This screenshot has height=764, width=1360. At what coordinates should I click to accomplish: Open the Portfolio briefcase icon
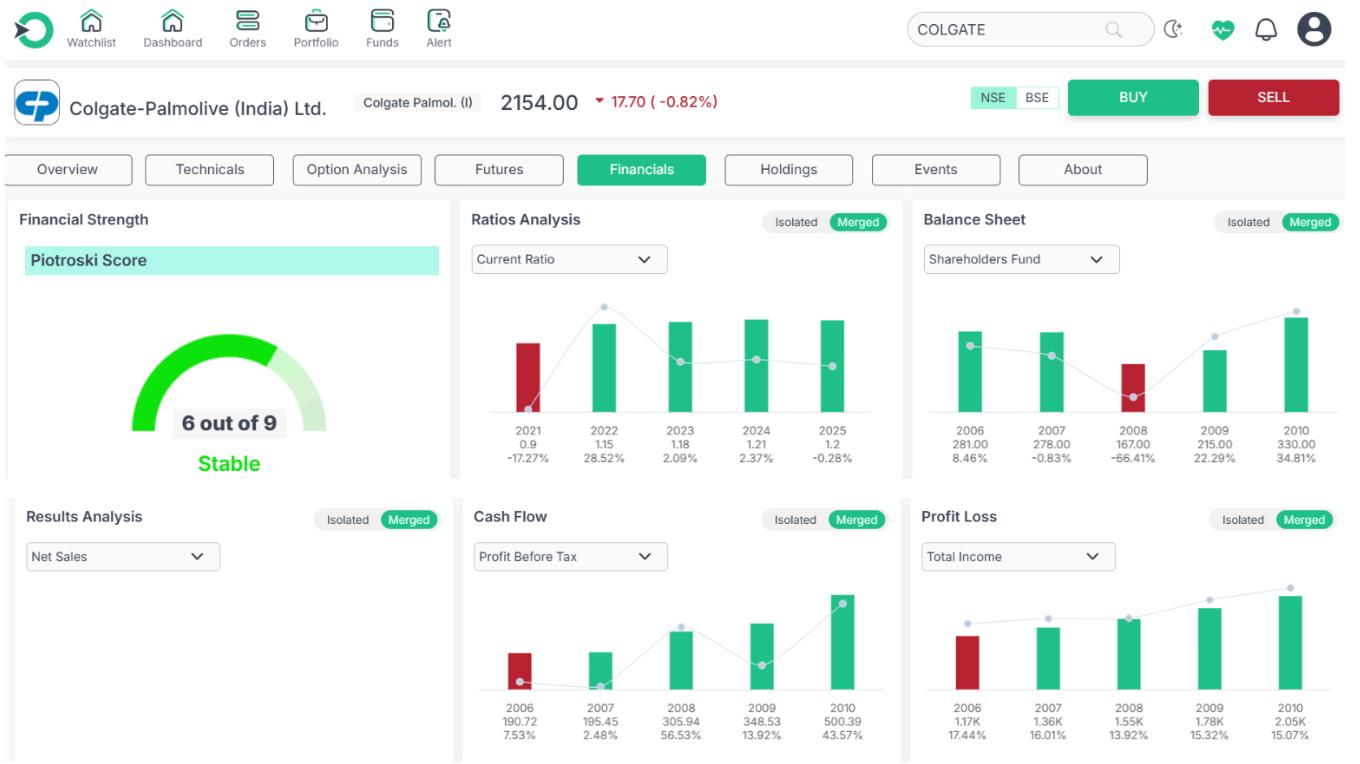coord(316,20)
